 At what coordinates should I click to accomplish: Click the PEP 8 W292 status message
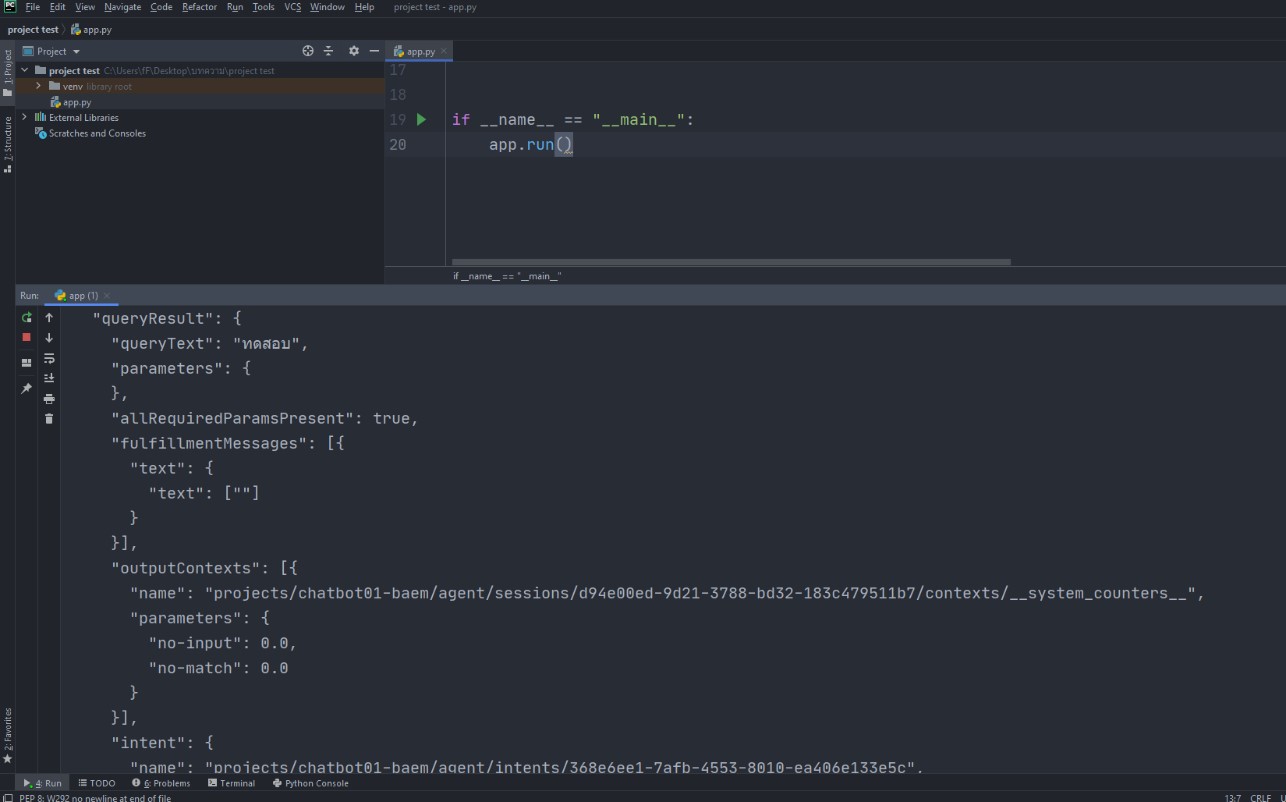(95, 797)
